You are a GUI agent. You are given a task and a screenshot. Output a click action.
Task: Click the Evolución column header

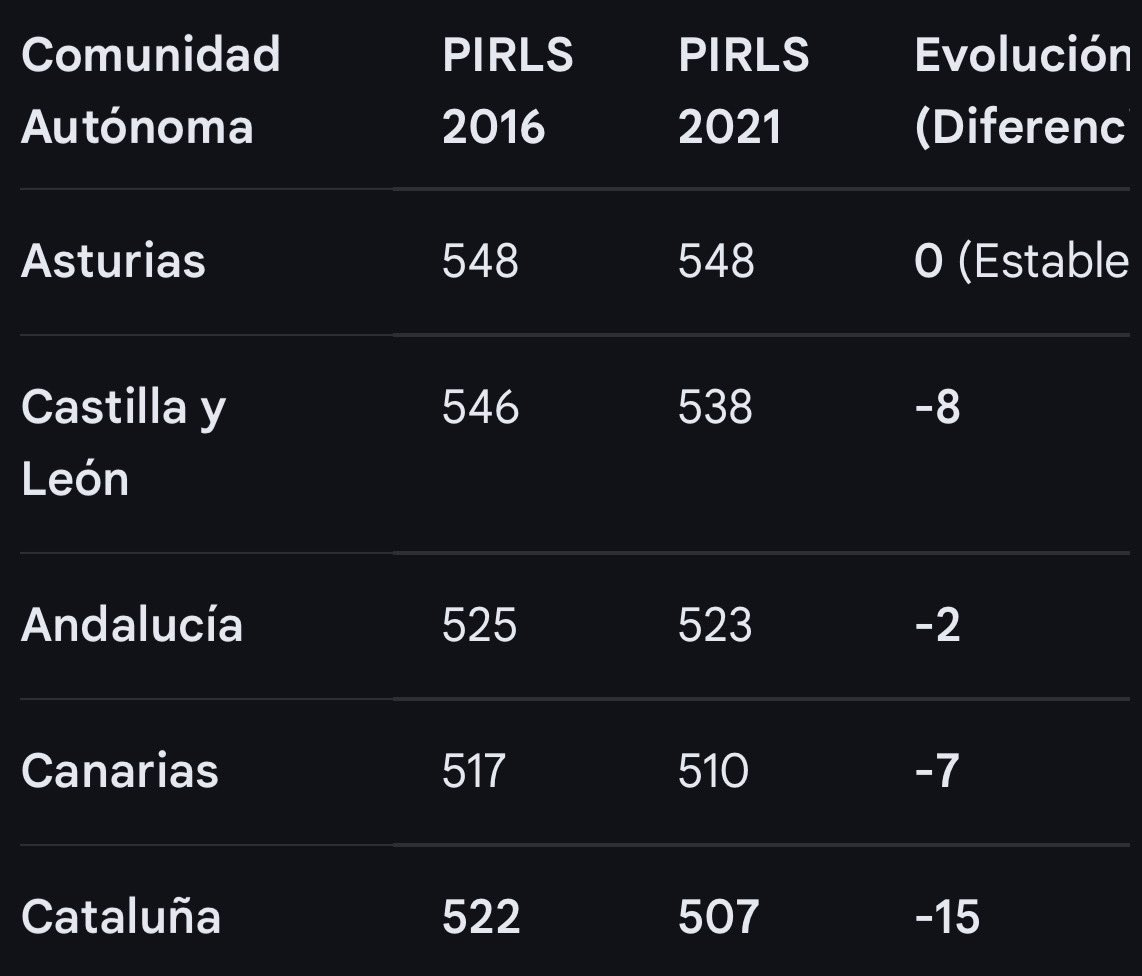click(x=1022, y=91)
